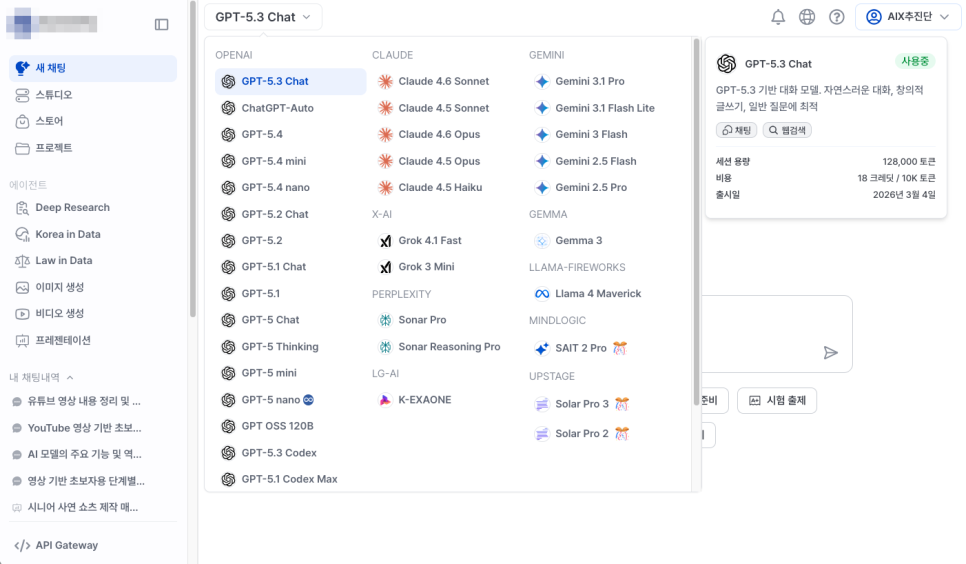The width and height of the screenshot is (966, 564).
Task: Select GPT-5.3 Chat from the model list
Action: (x=291, y=81)
